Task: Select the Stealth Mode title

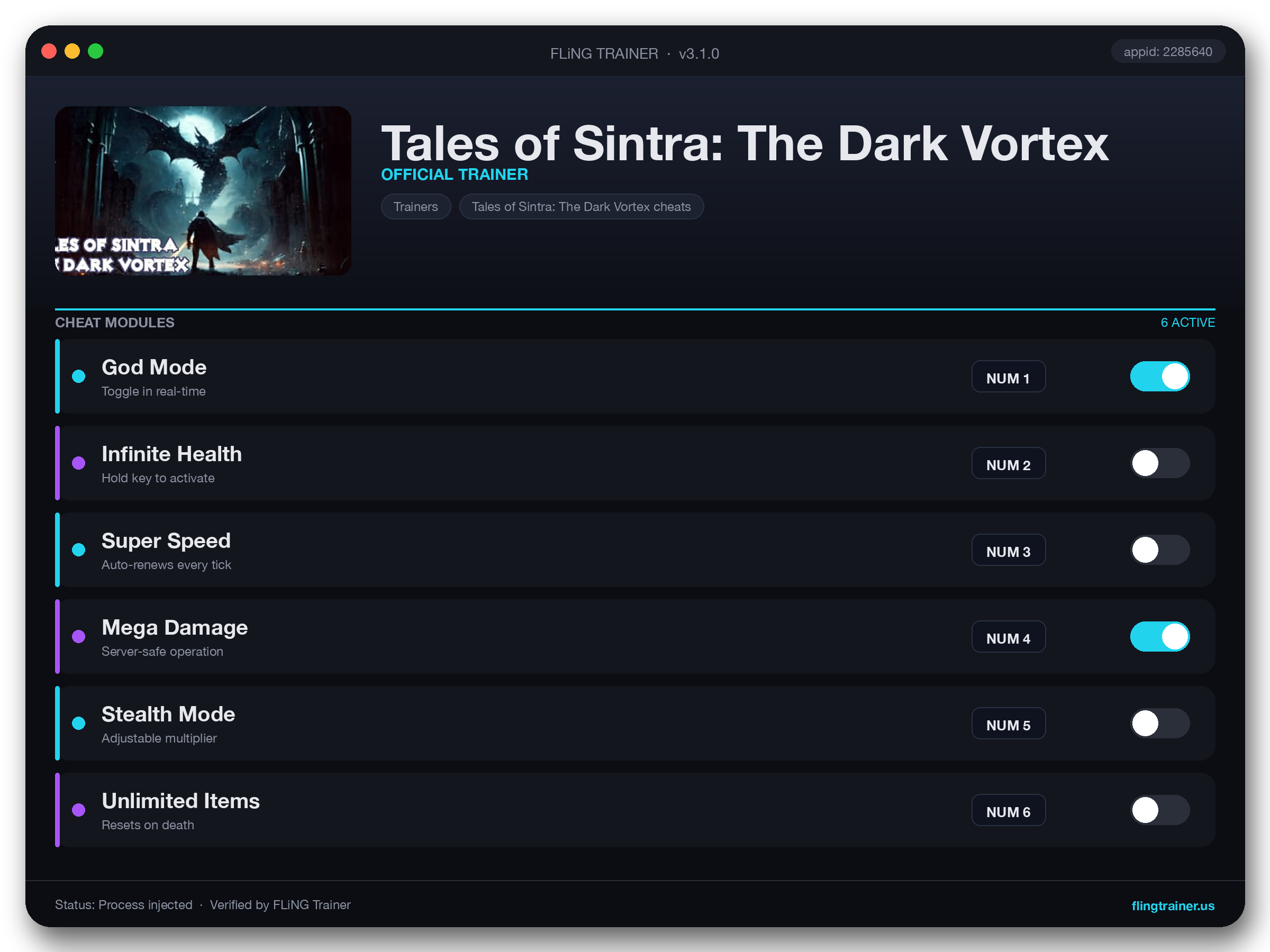Action: 168,714
